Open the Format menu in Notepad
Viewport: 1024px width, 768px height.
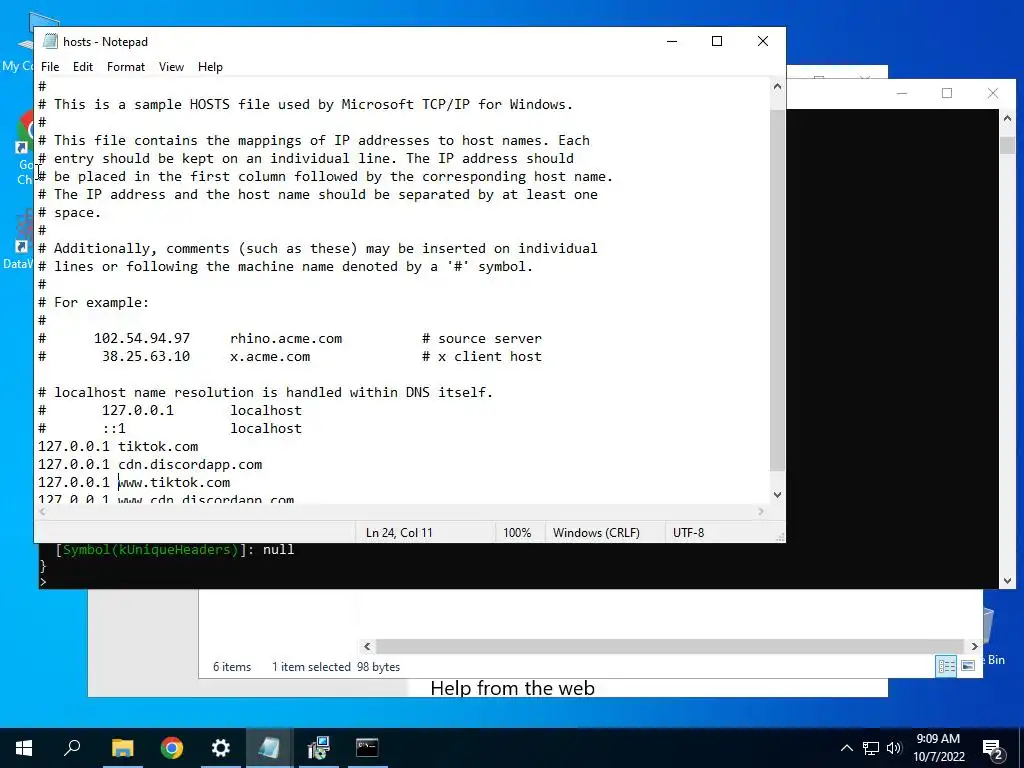[x=126, y=67]
